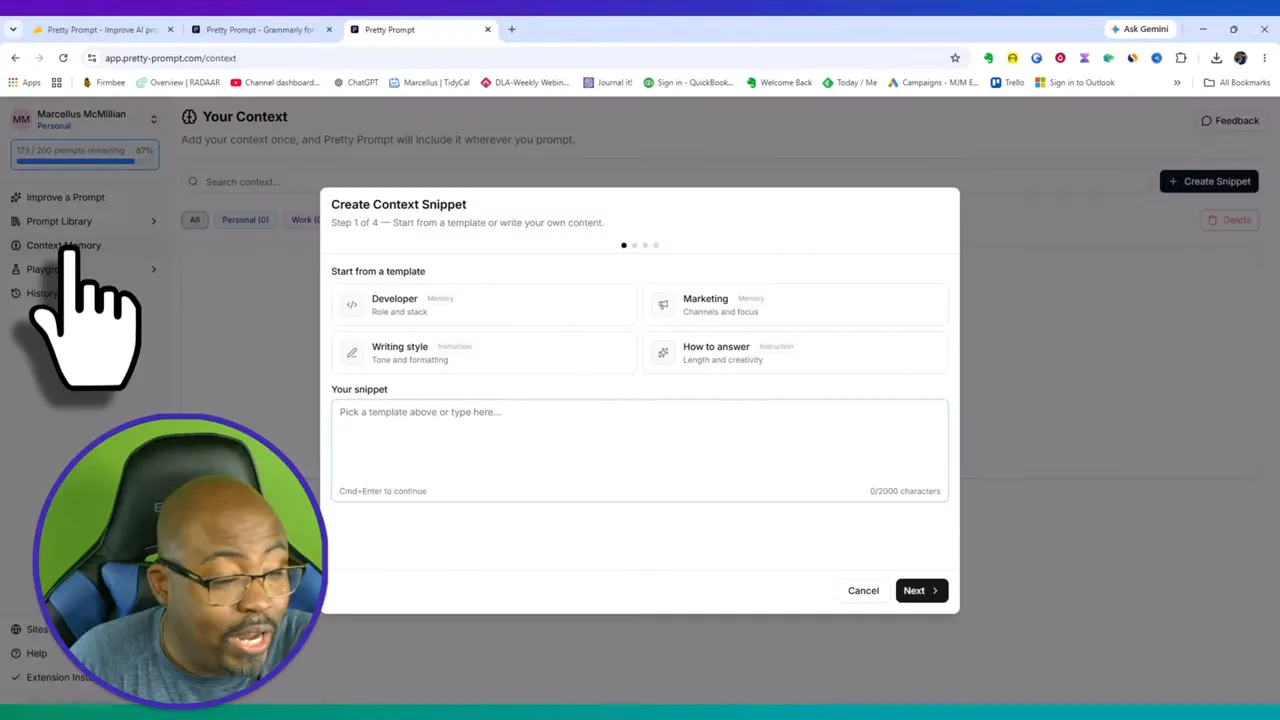Open the Journal it! bookmark
1280x720 pixels.
pos(608,83)
